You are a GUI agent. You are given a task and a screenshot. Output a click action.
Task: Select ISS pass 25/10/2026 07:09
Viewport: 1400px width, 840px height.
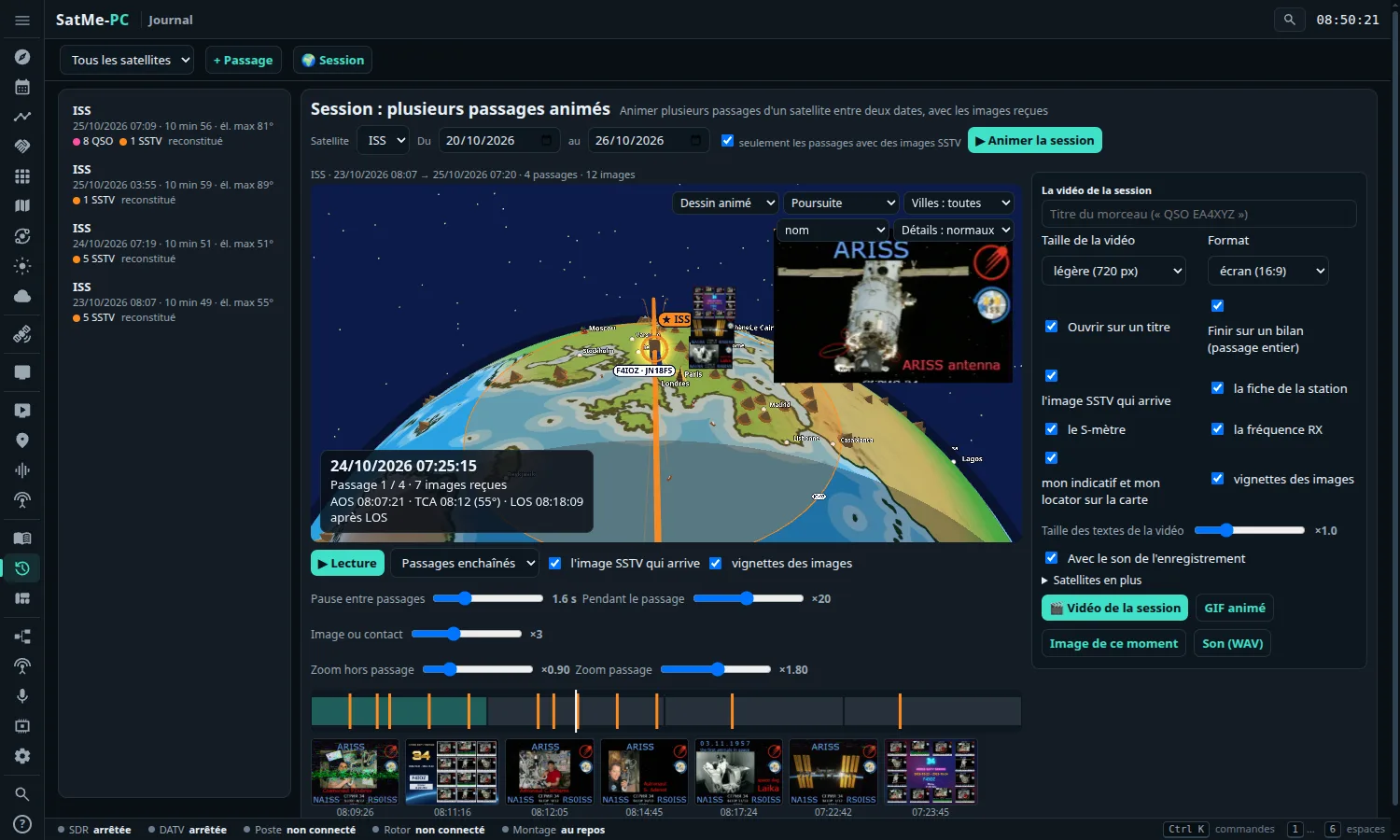pyautogui.click(x=175, y=125)
